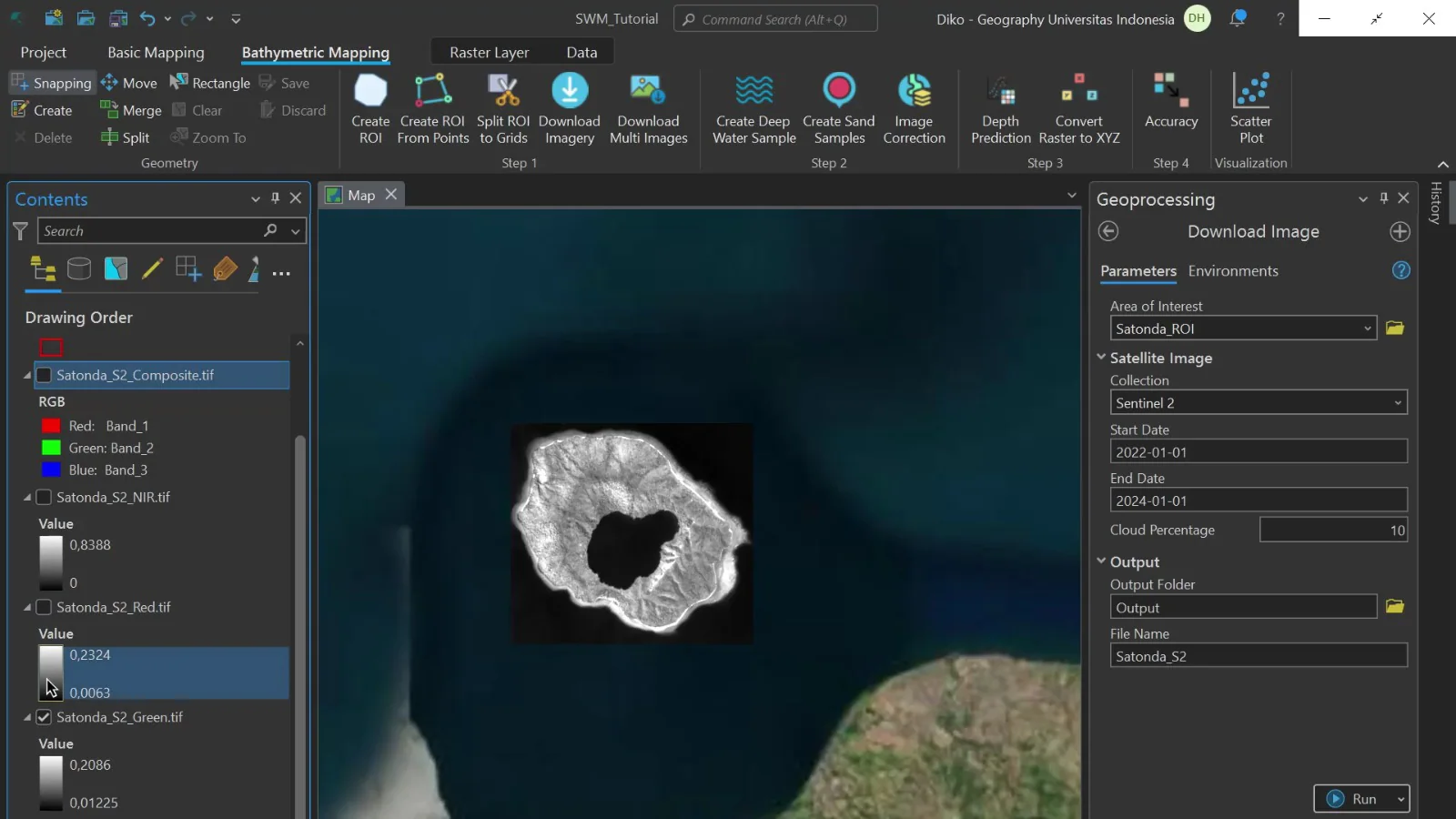Open Convert Raster to XYZ tool
The height and width of the screenshot is (819, 1456).
tap(1079, 109)
